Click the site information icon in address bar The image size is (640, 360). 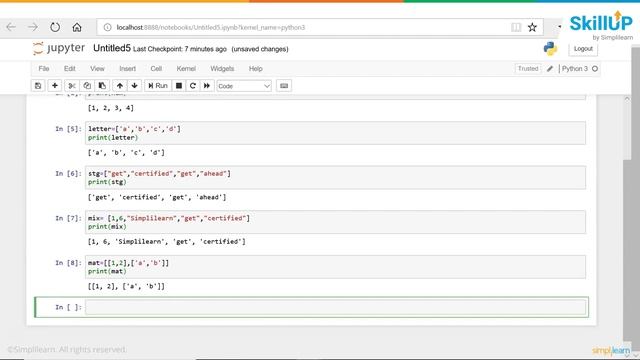click(x=107, y=27)
